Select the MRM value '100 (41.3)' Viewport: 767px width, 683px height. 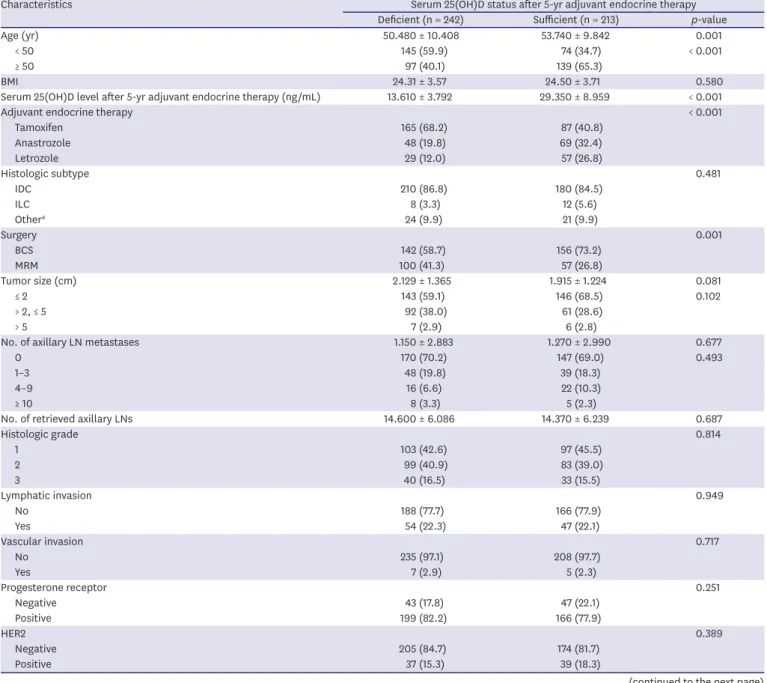(421, 266)
